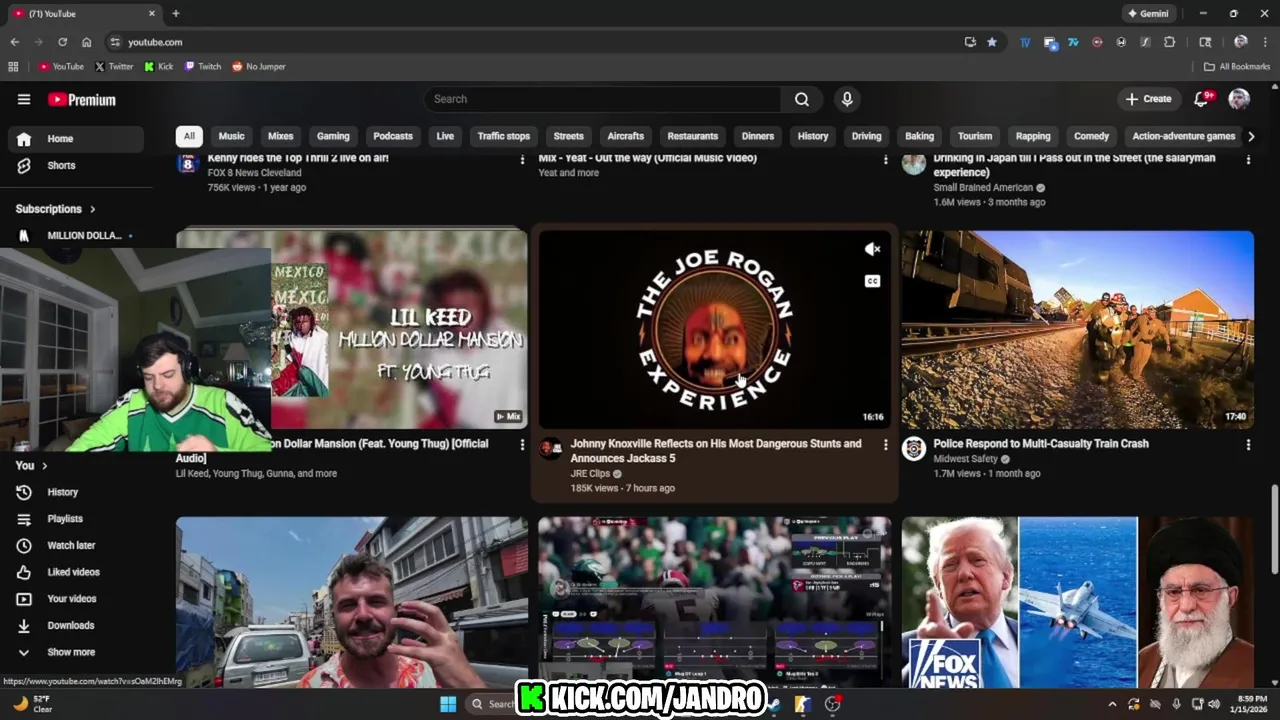Open the account avatar menu
Image resolution: width=1280 pixels, height=720 pixels.
[1239, 99]
